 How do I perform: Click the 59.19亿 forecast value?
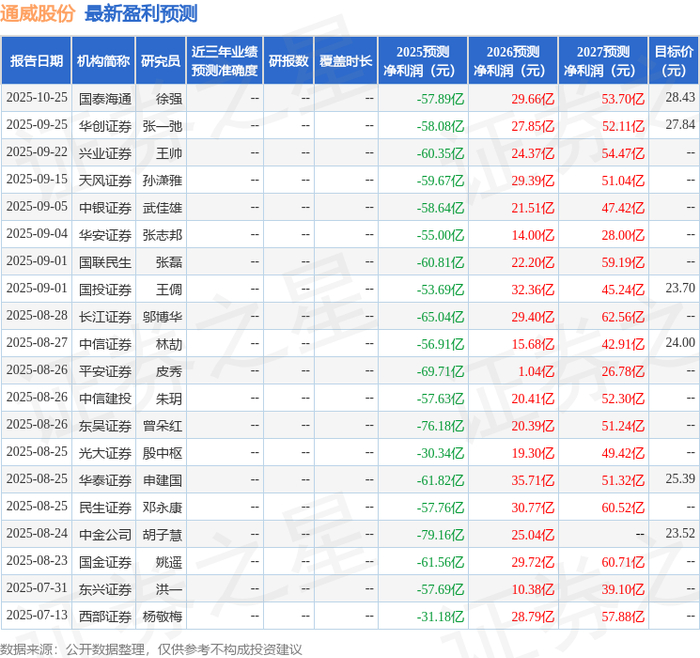click(623, 262)
